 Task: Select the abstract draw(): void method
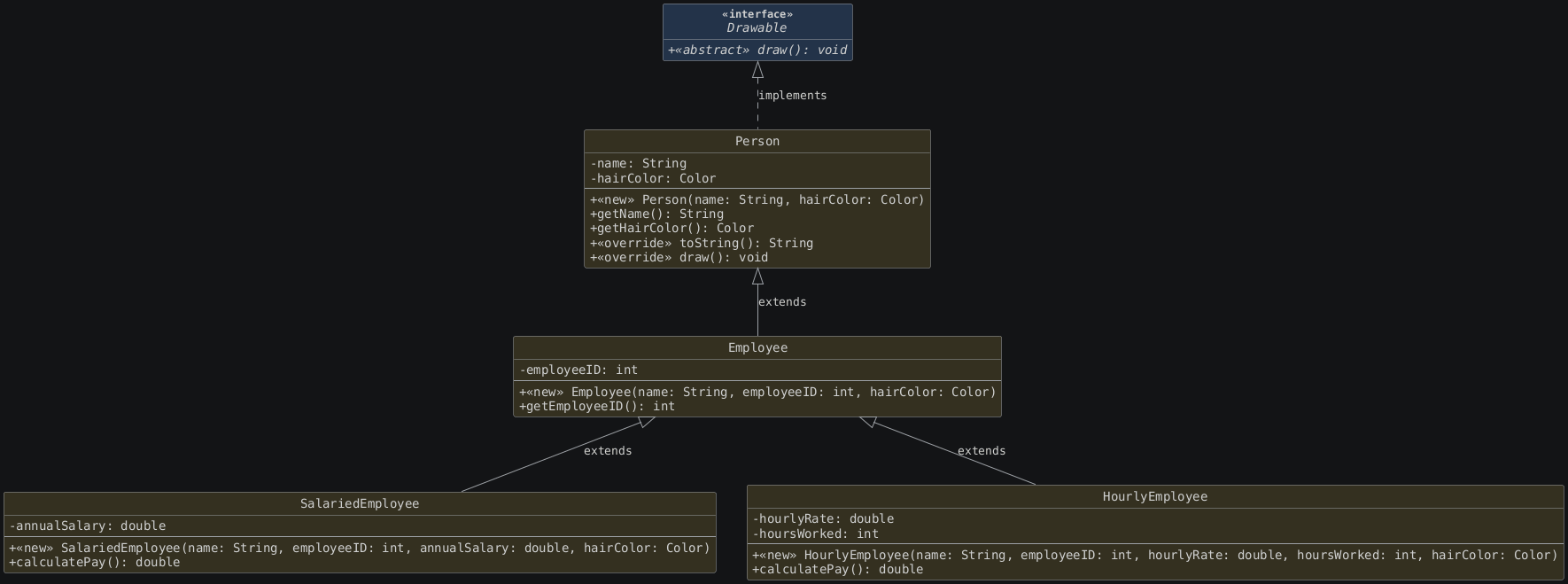(x=757, y=51)
